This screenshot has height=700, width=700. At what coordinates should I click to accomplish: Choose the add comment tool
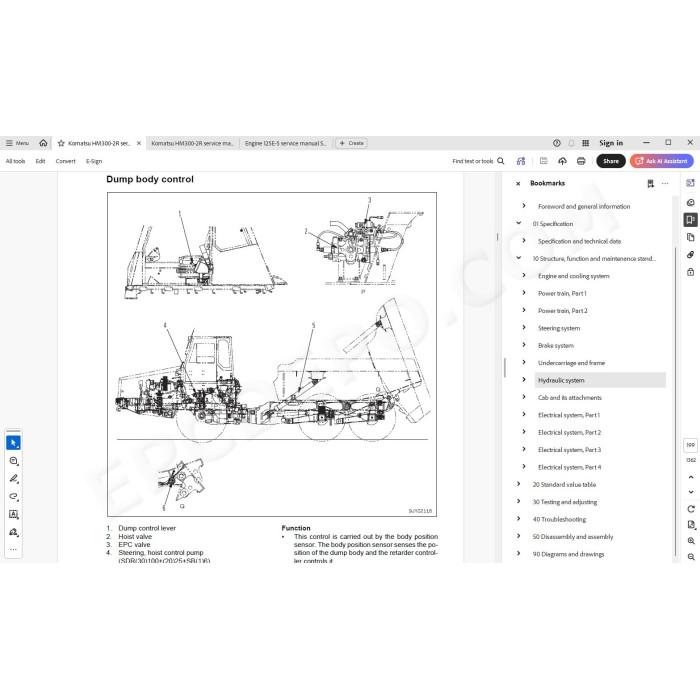[13, 461]
